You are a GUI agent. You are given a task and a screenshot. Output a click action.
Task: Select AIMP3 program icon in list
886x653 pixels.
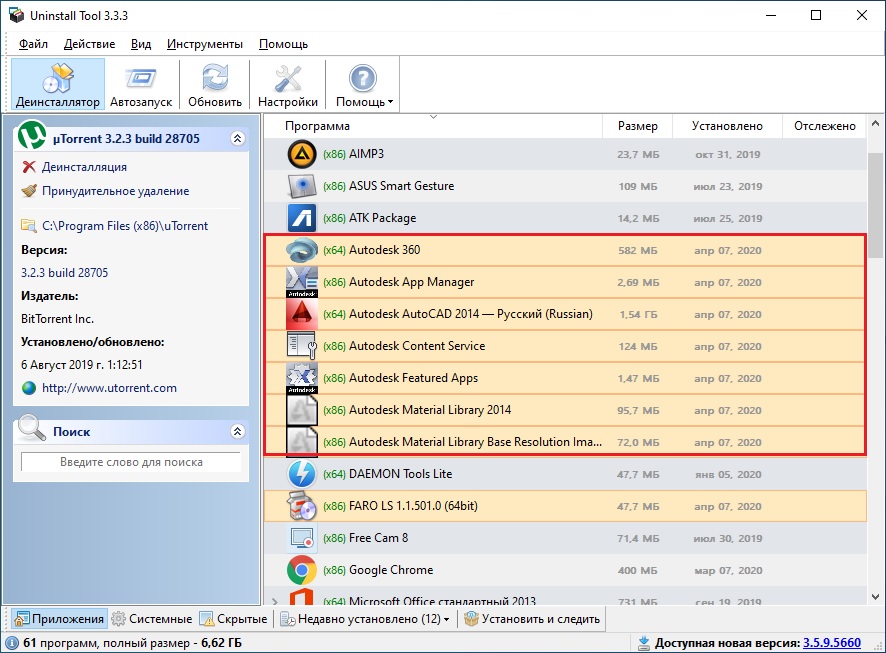point(301,154)
